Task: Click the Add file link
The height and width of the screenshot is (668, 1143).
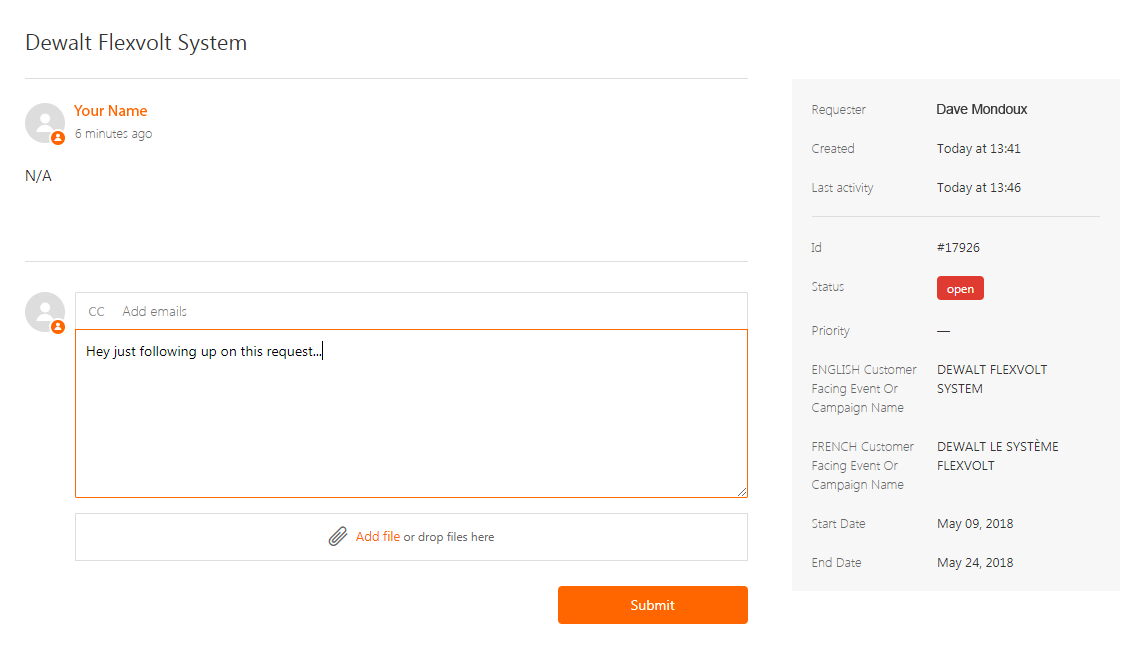Action: click(x=377, y=537)
